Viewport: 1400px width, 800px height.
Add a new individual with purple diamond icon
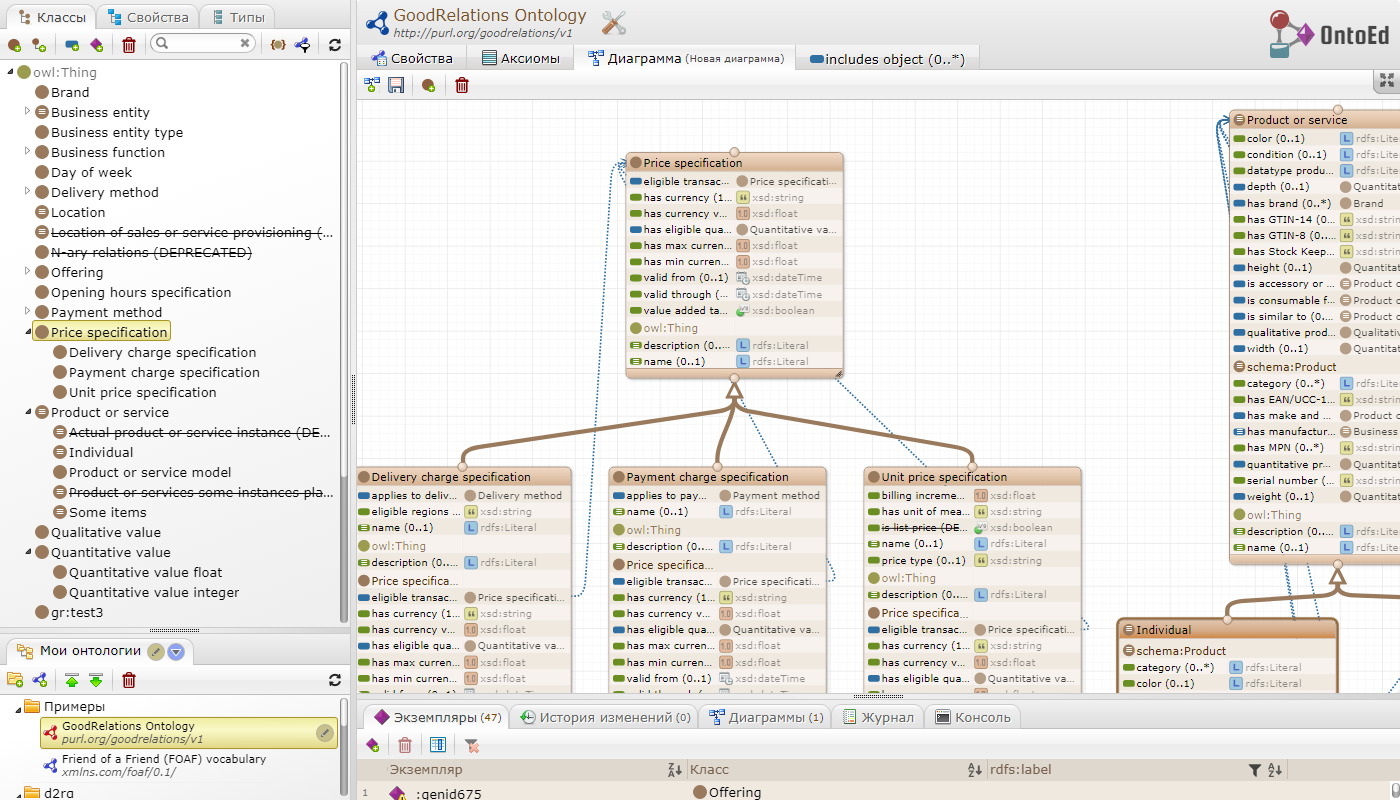tap(97, 45)
